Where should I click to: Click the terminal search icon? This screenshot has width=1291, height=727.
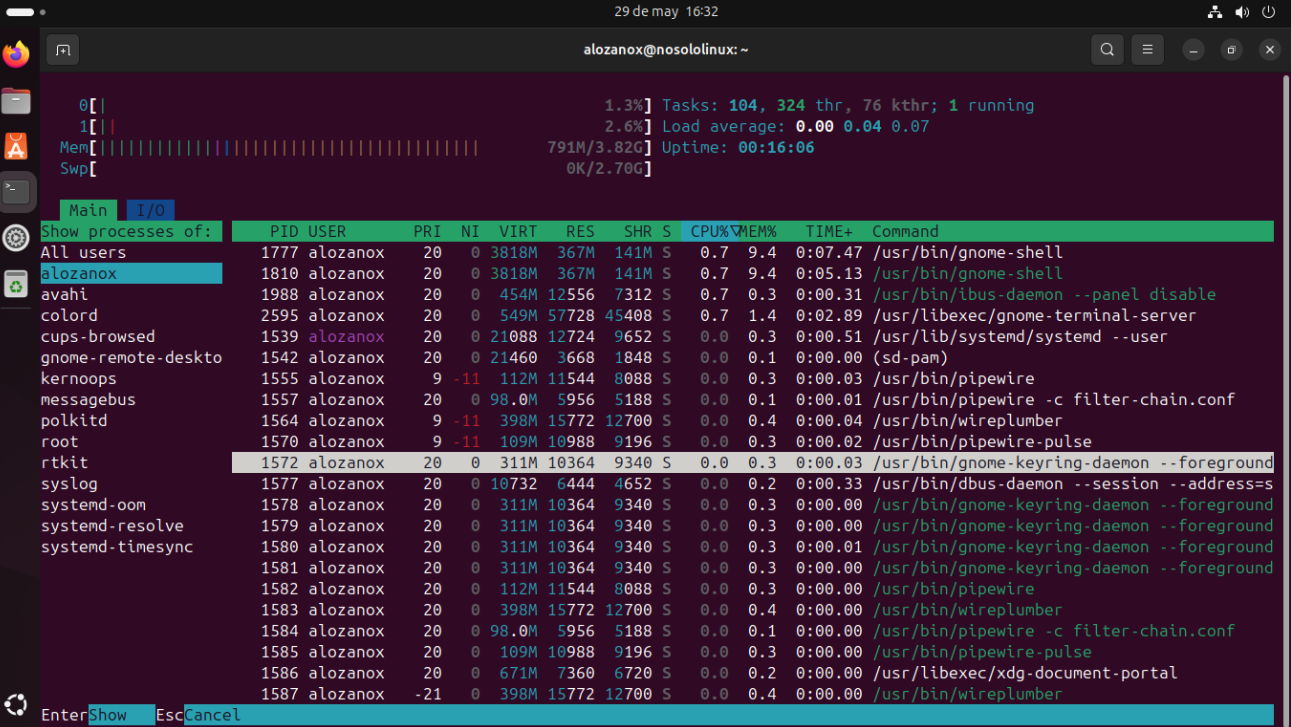(1107, 50)
